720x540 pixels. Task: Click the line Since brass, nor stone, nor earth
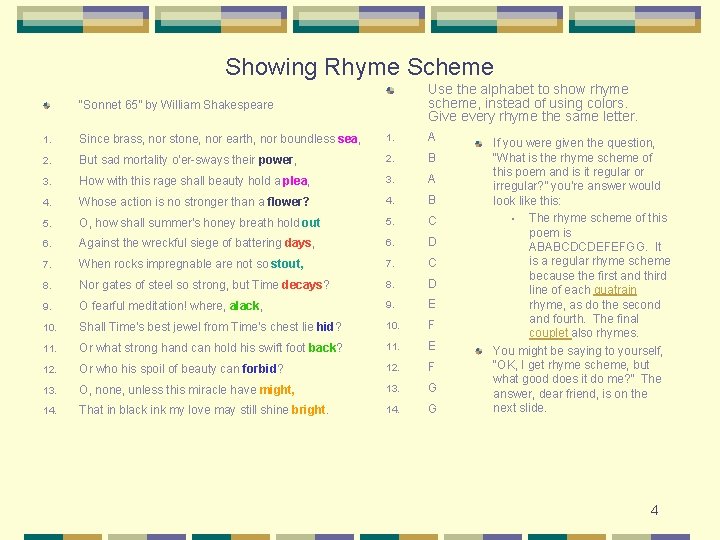[x=219, y=139]
